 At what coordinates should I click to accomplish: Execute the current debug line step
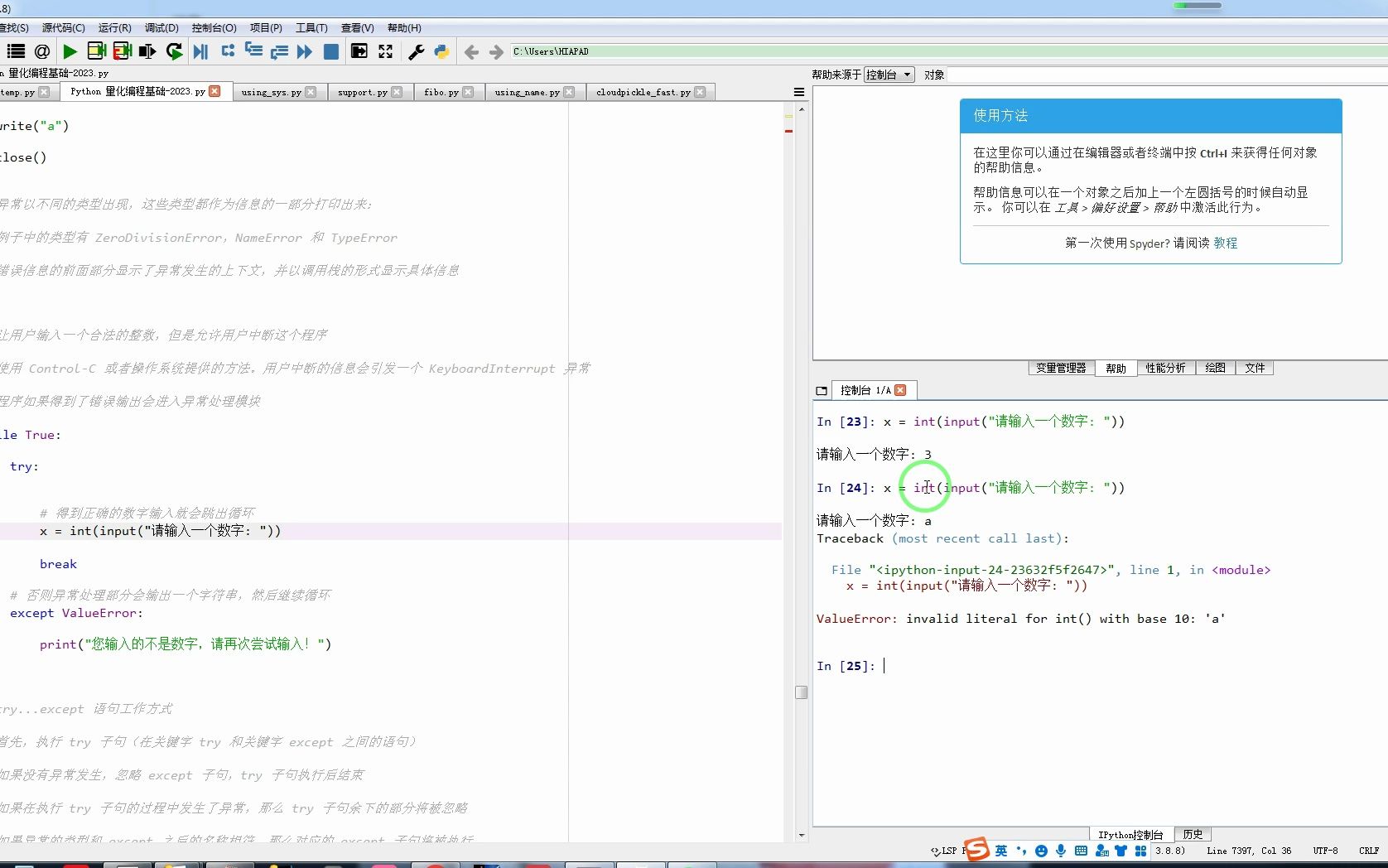pos(228,51)
